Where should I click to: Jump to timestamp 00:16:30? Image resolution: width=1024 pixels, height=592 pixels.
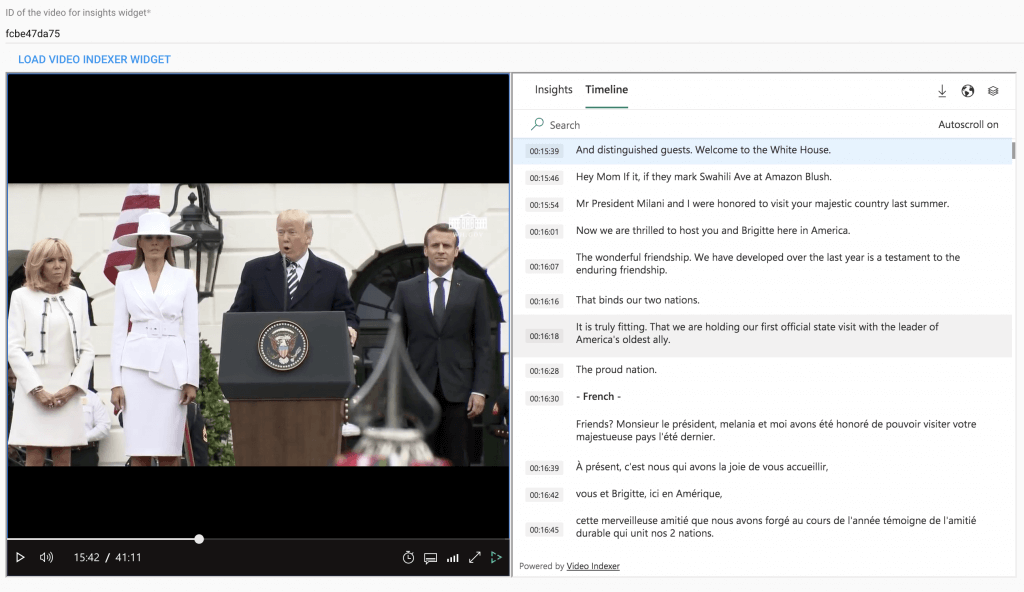pyautogui.click(x=544, y=398)
